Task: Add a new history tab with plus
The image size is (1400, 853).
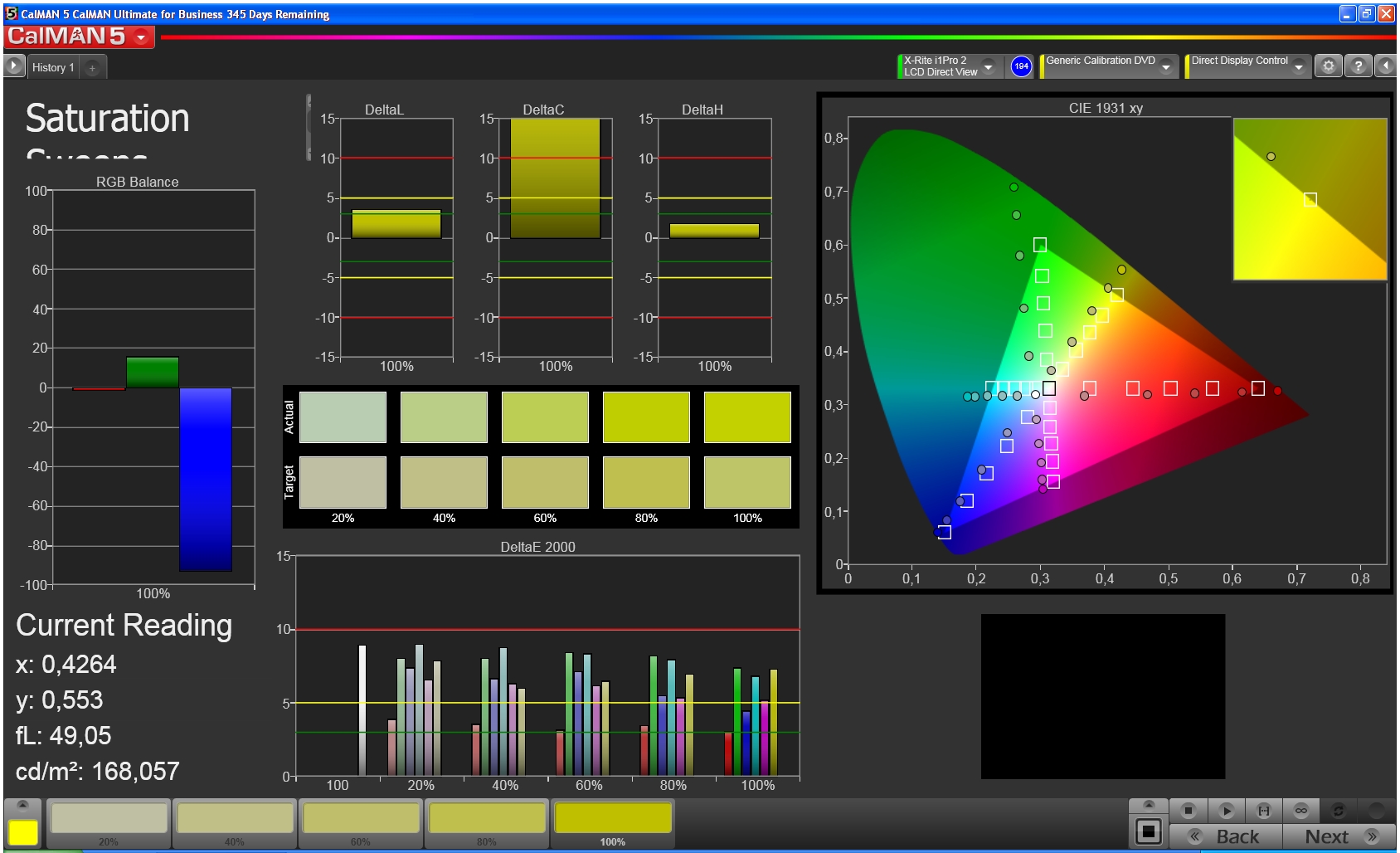Action: [92, 68]
